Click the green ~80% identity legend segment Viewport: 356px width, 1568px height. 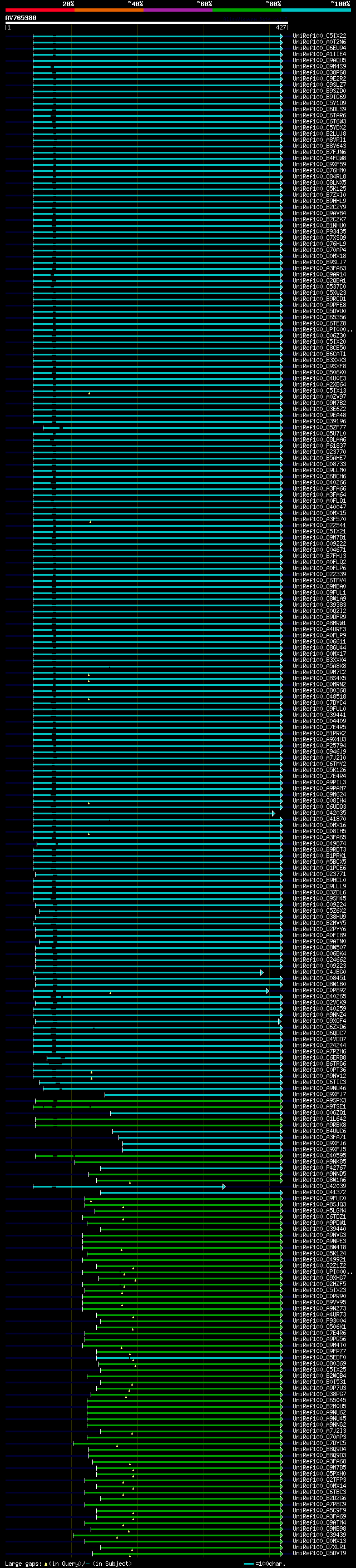point(247,10)
